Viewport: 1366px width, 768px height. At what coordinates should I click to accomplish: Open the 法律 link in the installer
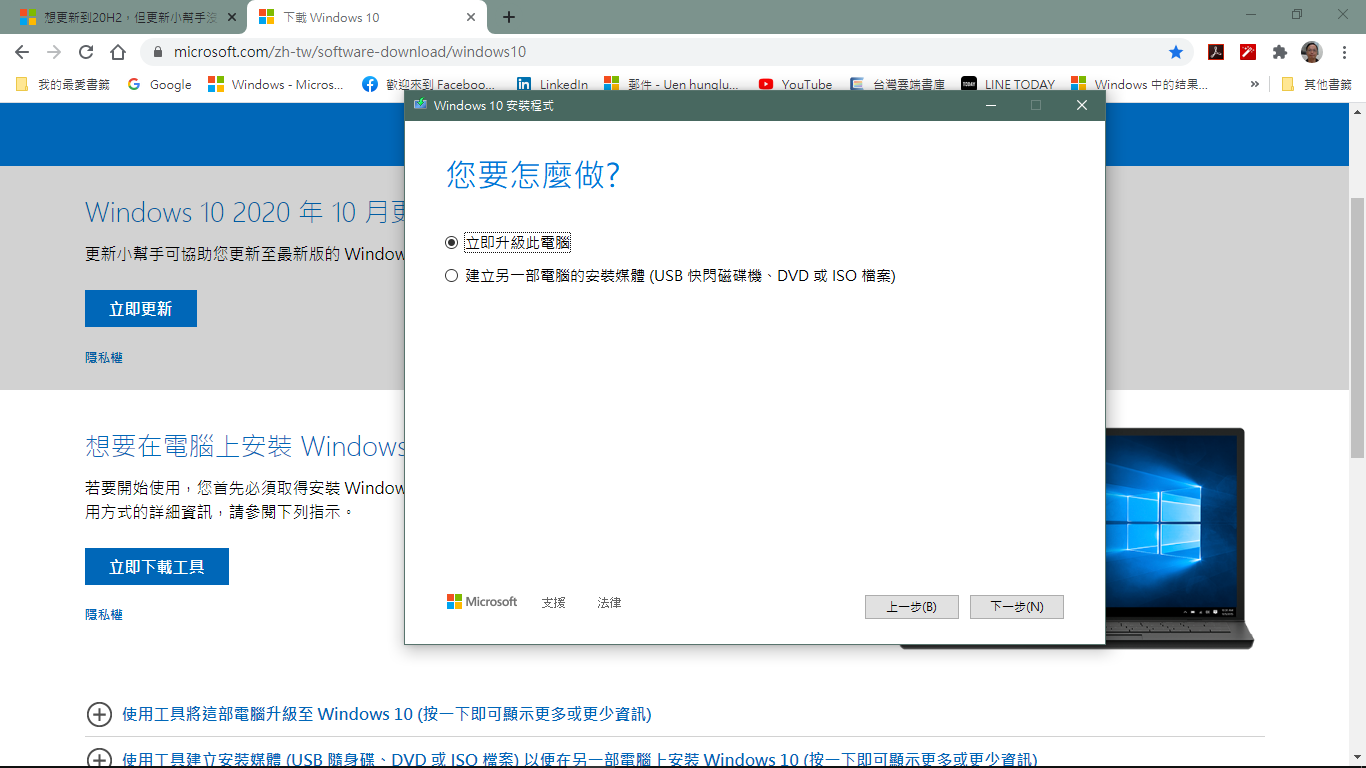pyautogui.click(x=609, y=603)
